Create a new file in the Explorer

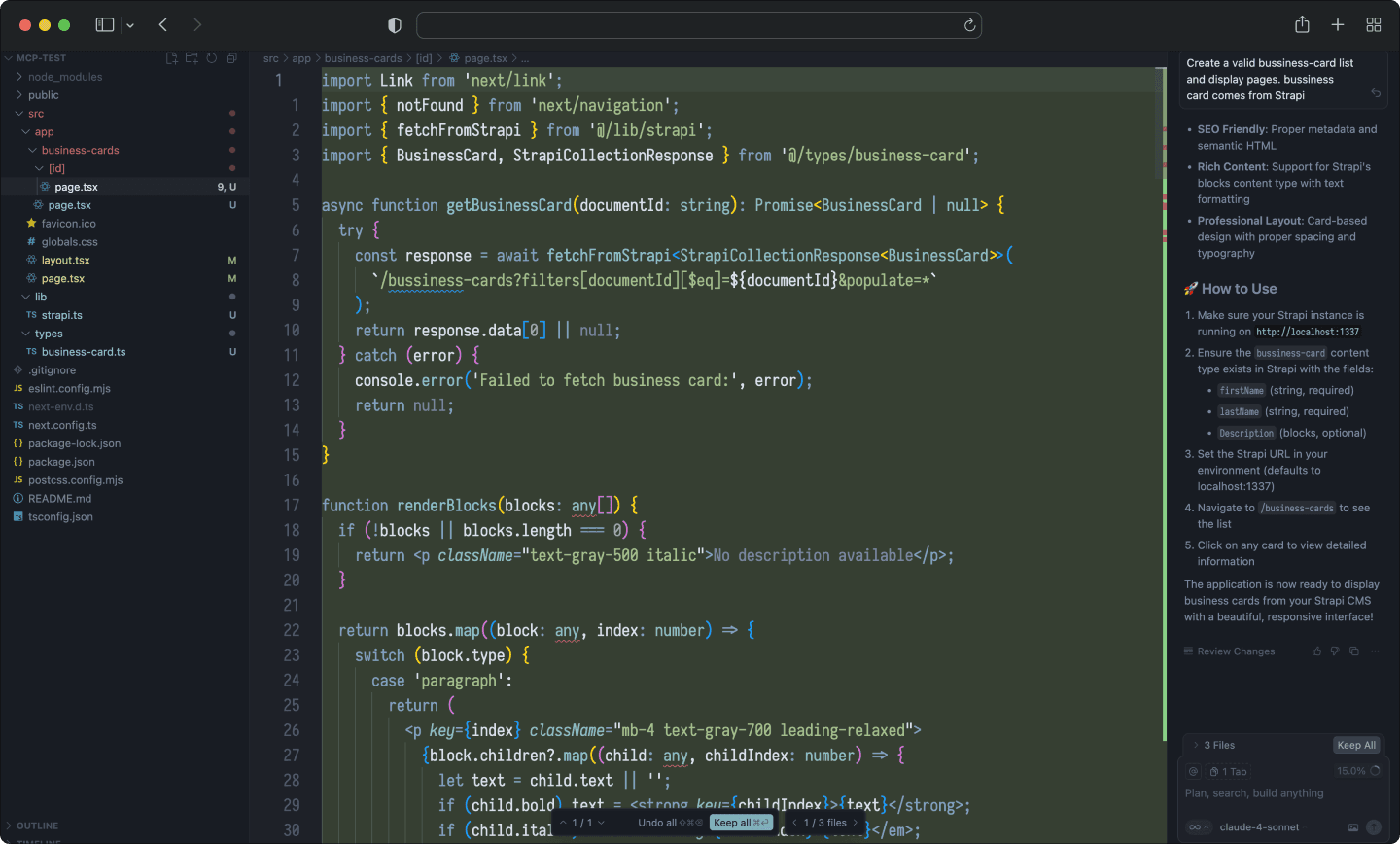pyautogui.click(x=172, y=58)
